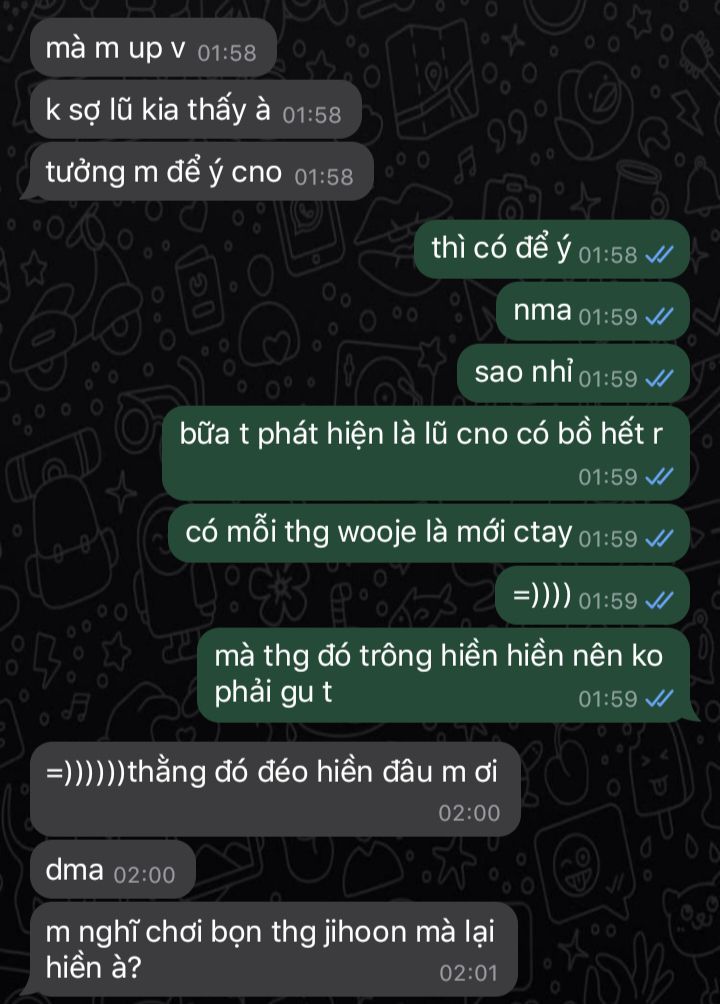Tap the double-check icon on '=))))' message
Viewport: 720px width, 1004px height.
coord(659,601)
